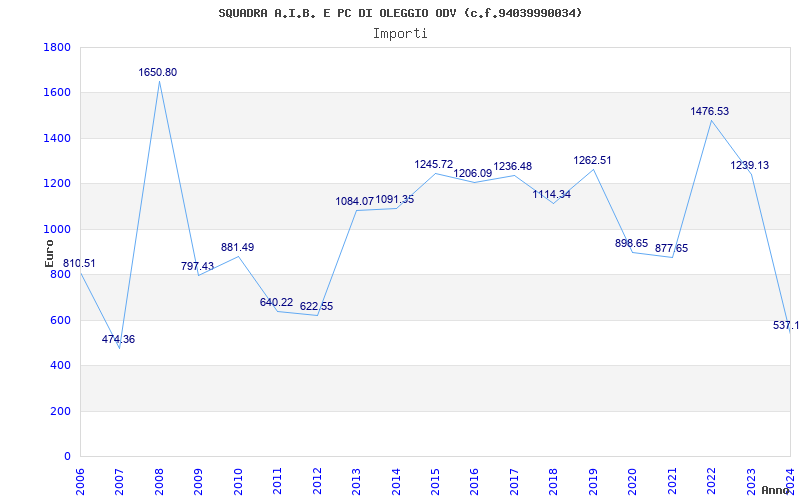Select the 1114.34 data label
The width and height of the screenshot is (800, 500).
coord(552,194)
